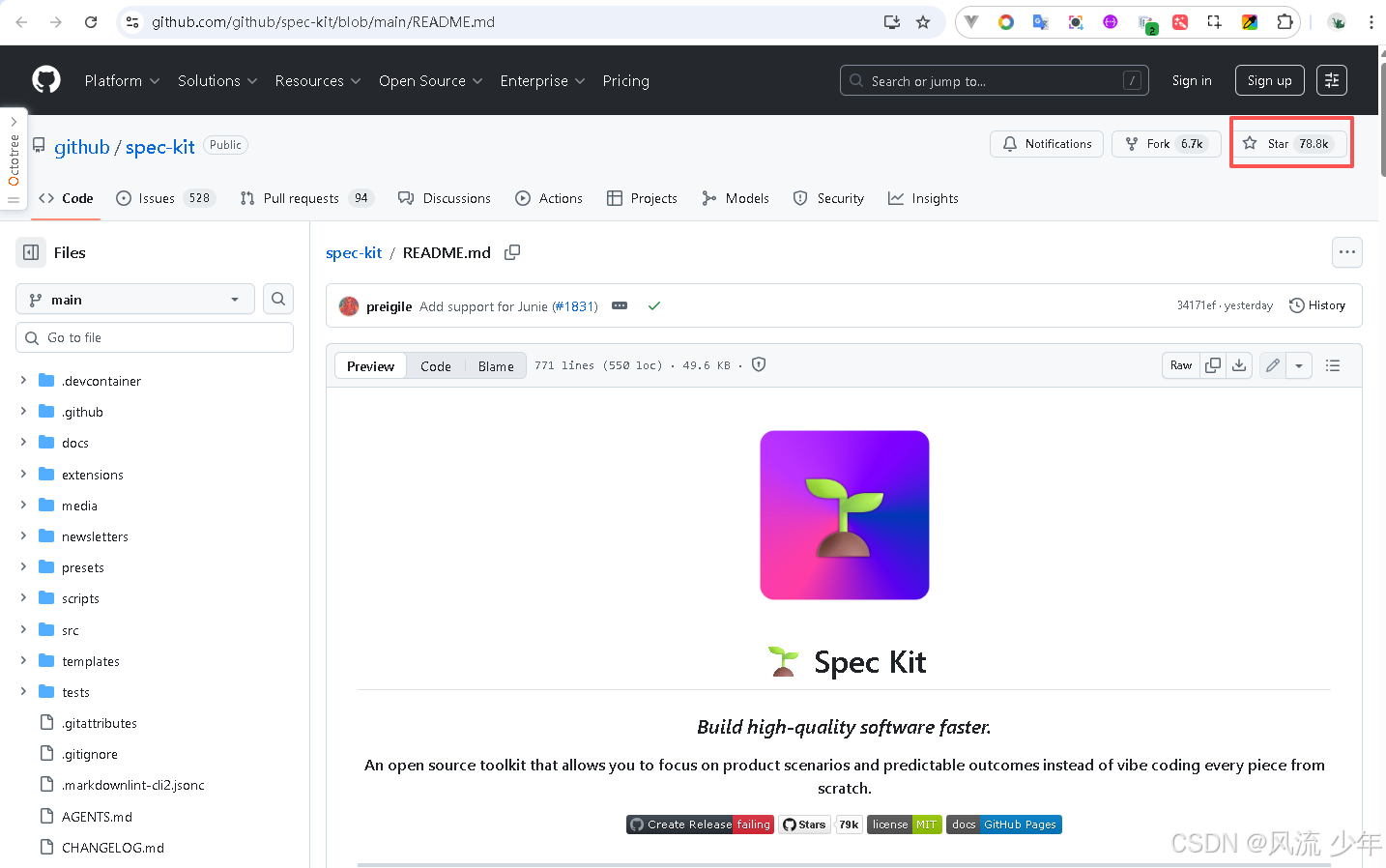View the green commit status checkmark
This screenshot has height=868, width=1386.
654,305
